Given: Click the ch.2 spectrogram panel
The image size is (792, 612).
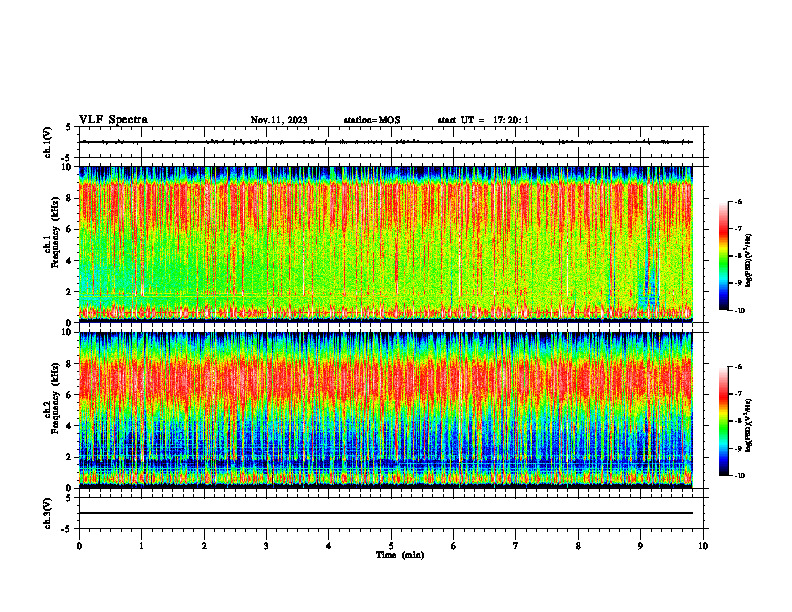Looking at the screenshot, I should click(386, 410).
